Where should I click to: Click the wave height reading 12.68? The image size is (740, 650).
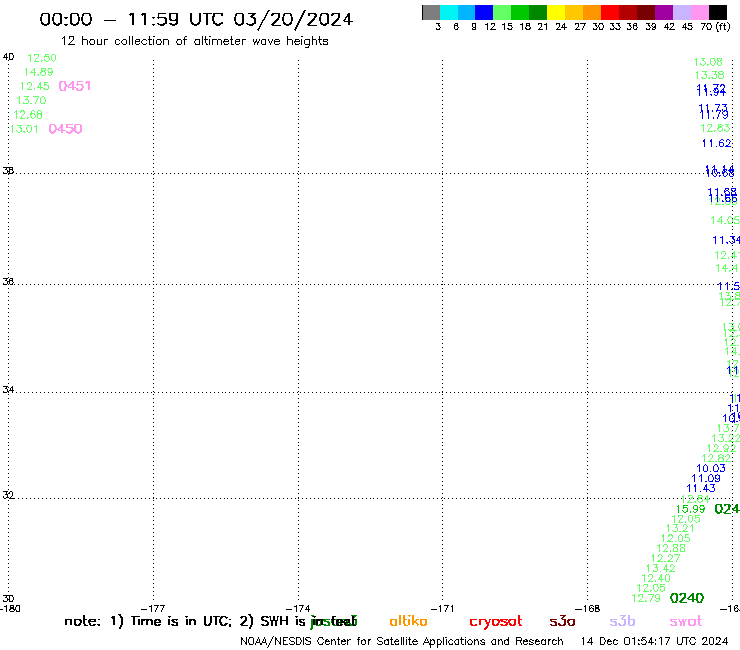coord(28,115)
